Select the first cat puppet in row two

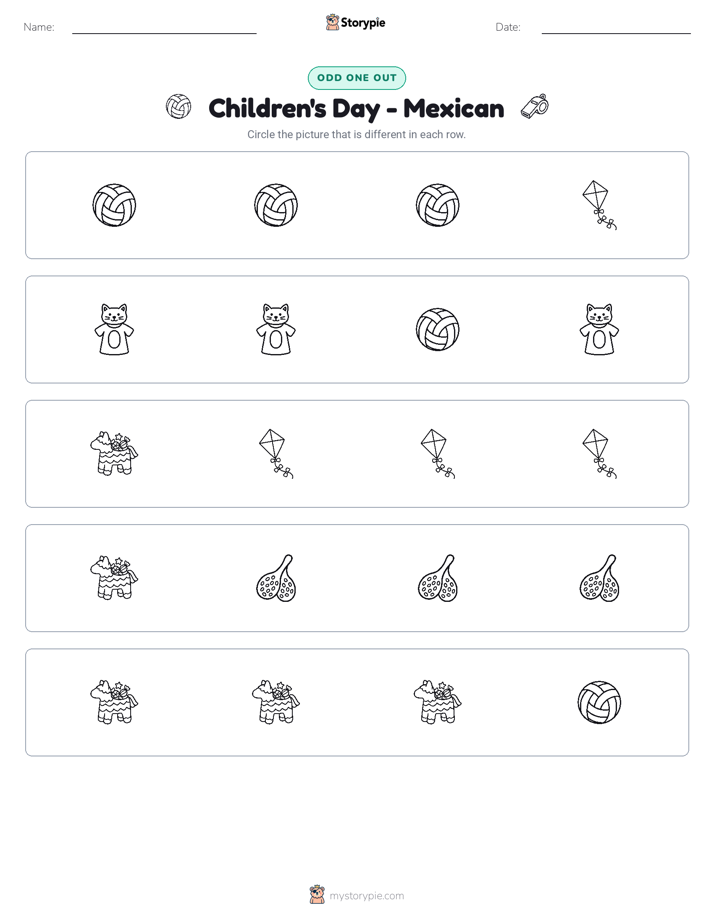(x=114, y=329)
